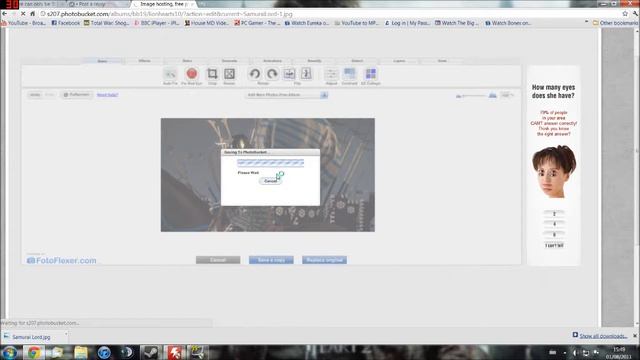The image size is (640, 360).
Task: Bookmark this page with the star icon
Action: click(625, 13)
